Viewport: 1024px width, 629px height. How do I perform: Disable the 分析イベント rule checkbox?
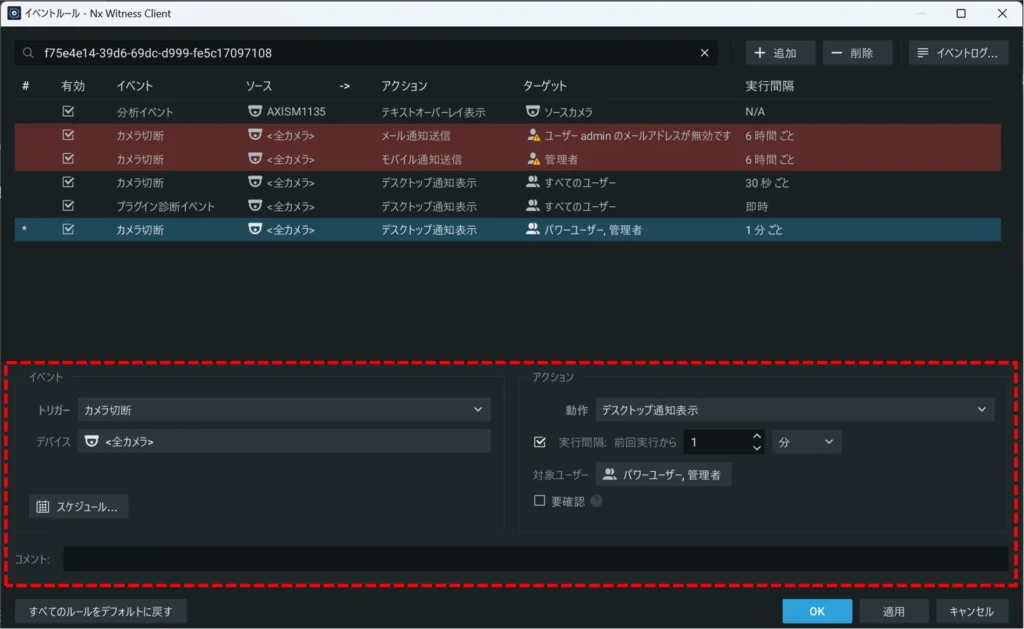[69, 112]
